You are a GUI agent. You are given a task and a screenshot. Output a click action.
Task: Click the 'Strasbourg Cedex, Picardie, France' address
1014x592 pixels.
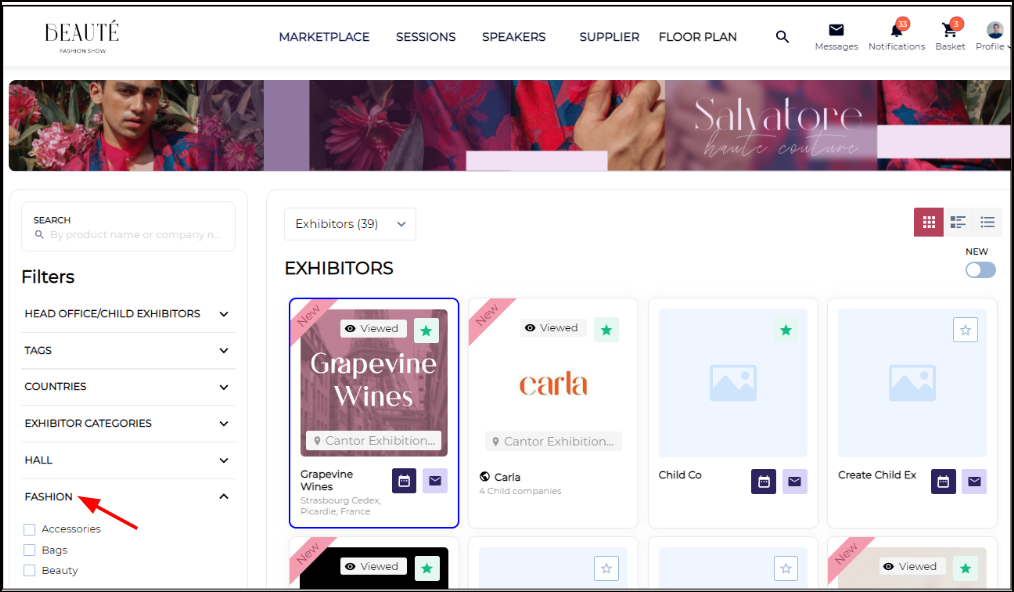[340, 506]
